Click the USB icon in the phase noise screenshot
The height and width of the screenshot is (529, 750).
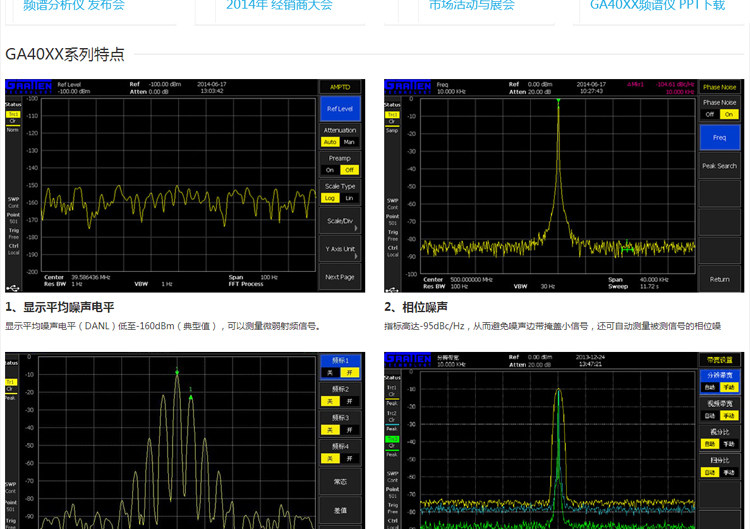pyautogui.click(x=392, y=289)
